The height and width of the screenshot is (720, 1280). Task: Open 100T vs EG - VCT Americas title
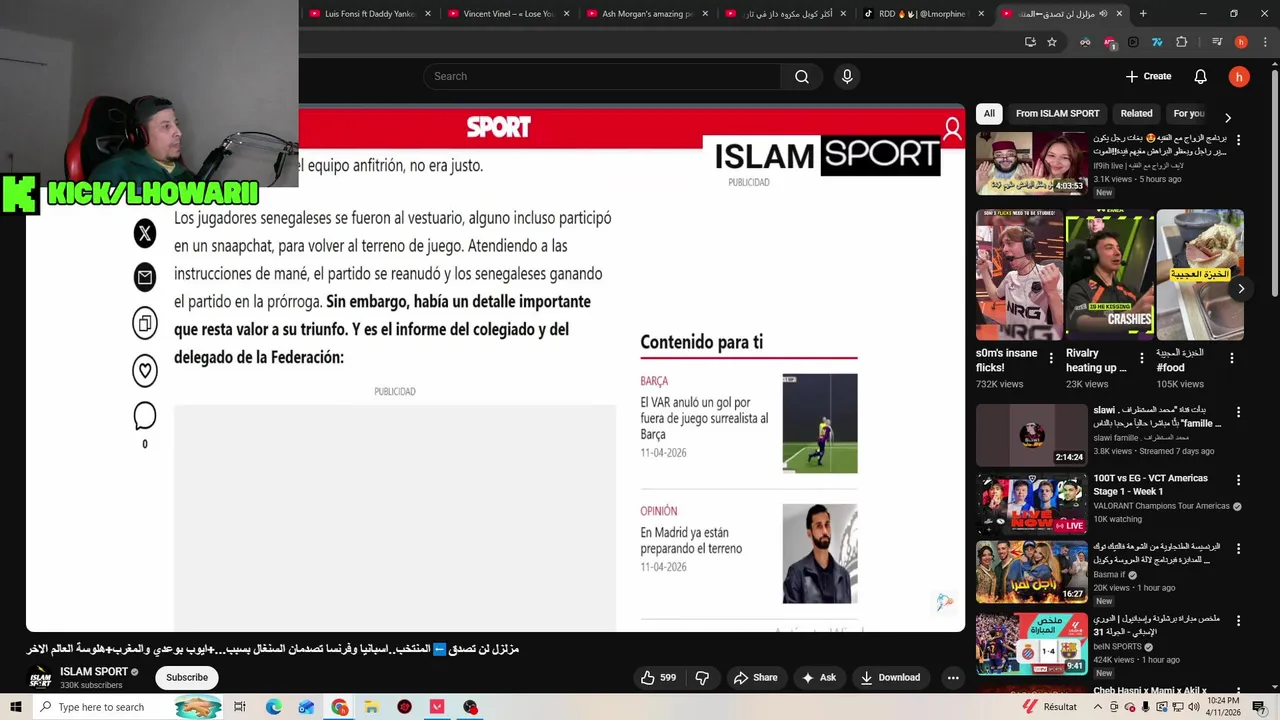pyautogui.click(x=1150, y=485)
